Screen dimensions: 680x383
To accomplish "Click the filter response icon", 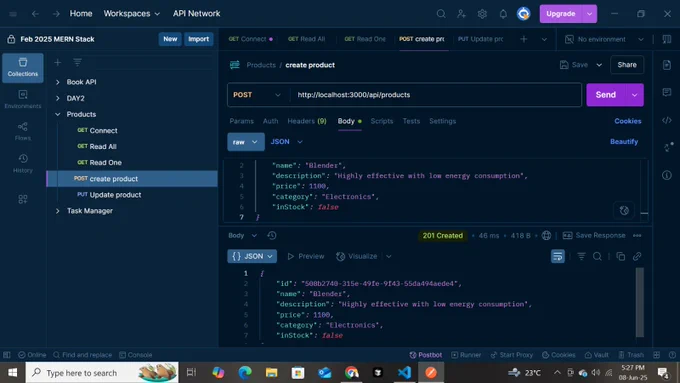I will (x=582, y=256).
